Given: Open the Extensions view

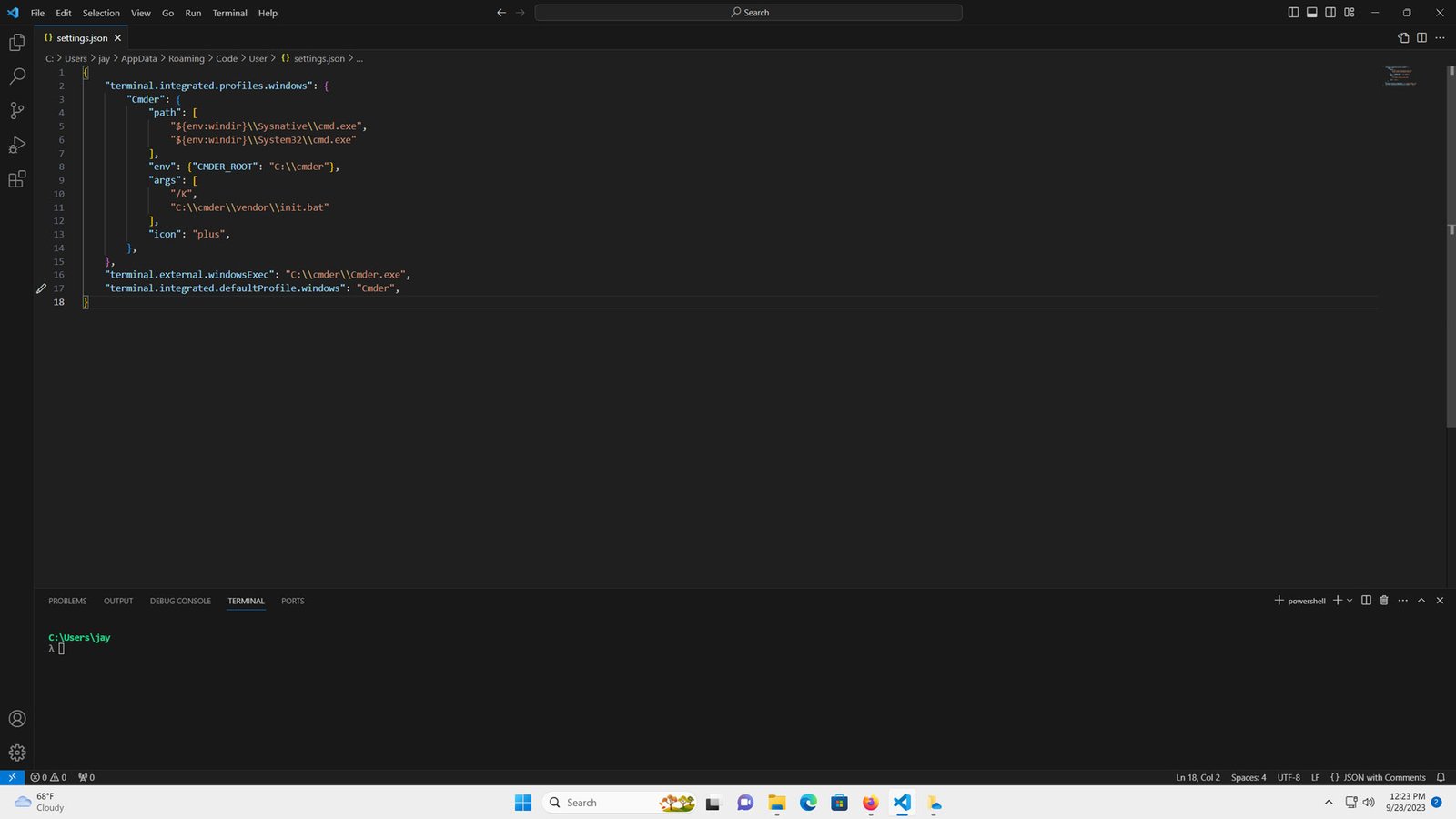Looking at the screenshot, I should click(16, 179).
